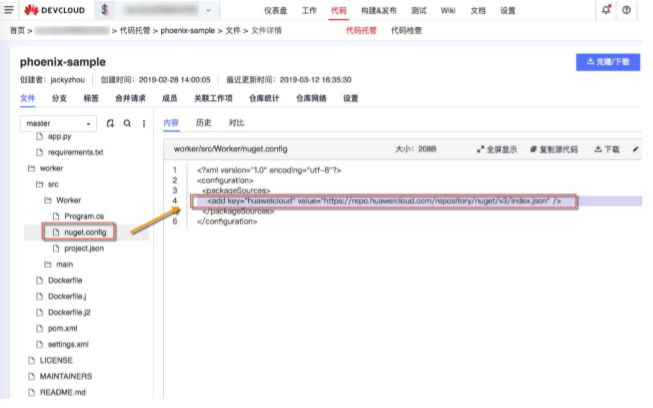Switch to 代码检查 sub-tab
Viewport: 653px width, 408px height.
[406, 30]
